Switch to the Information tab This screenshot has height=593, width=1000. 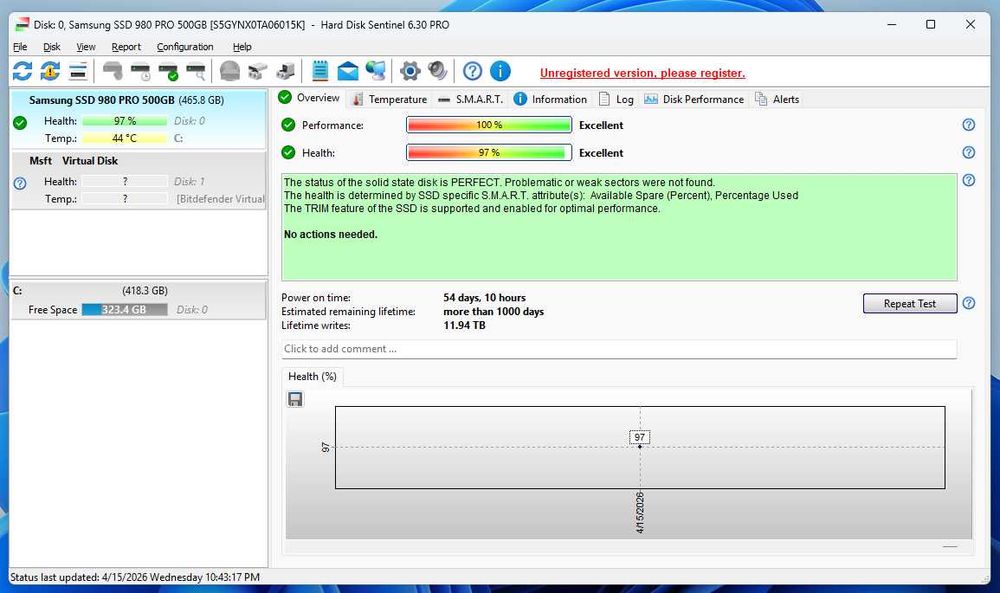(550, 99)
